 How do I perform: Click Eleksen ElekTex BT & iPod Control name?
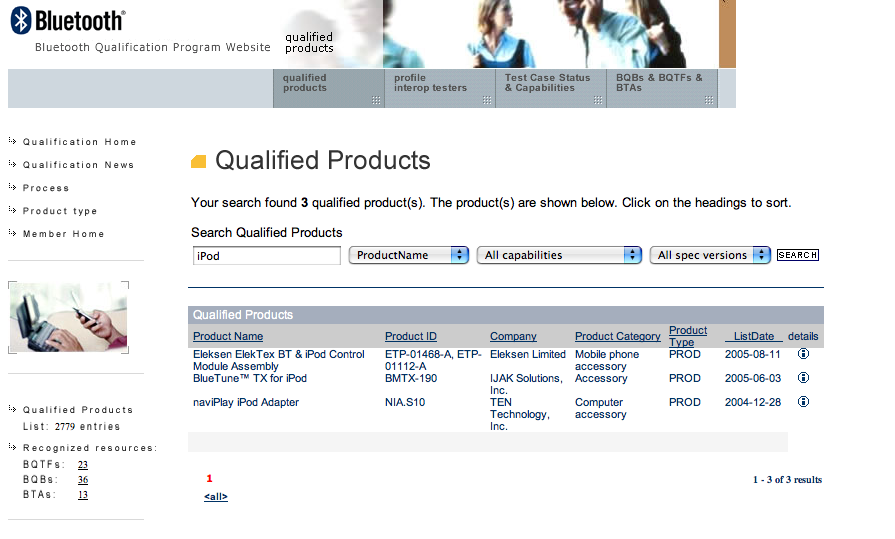click(x=279, y=360)
